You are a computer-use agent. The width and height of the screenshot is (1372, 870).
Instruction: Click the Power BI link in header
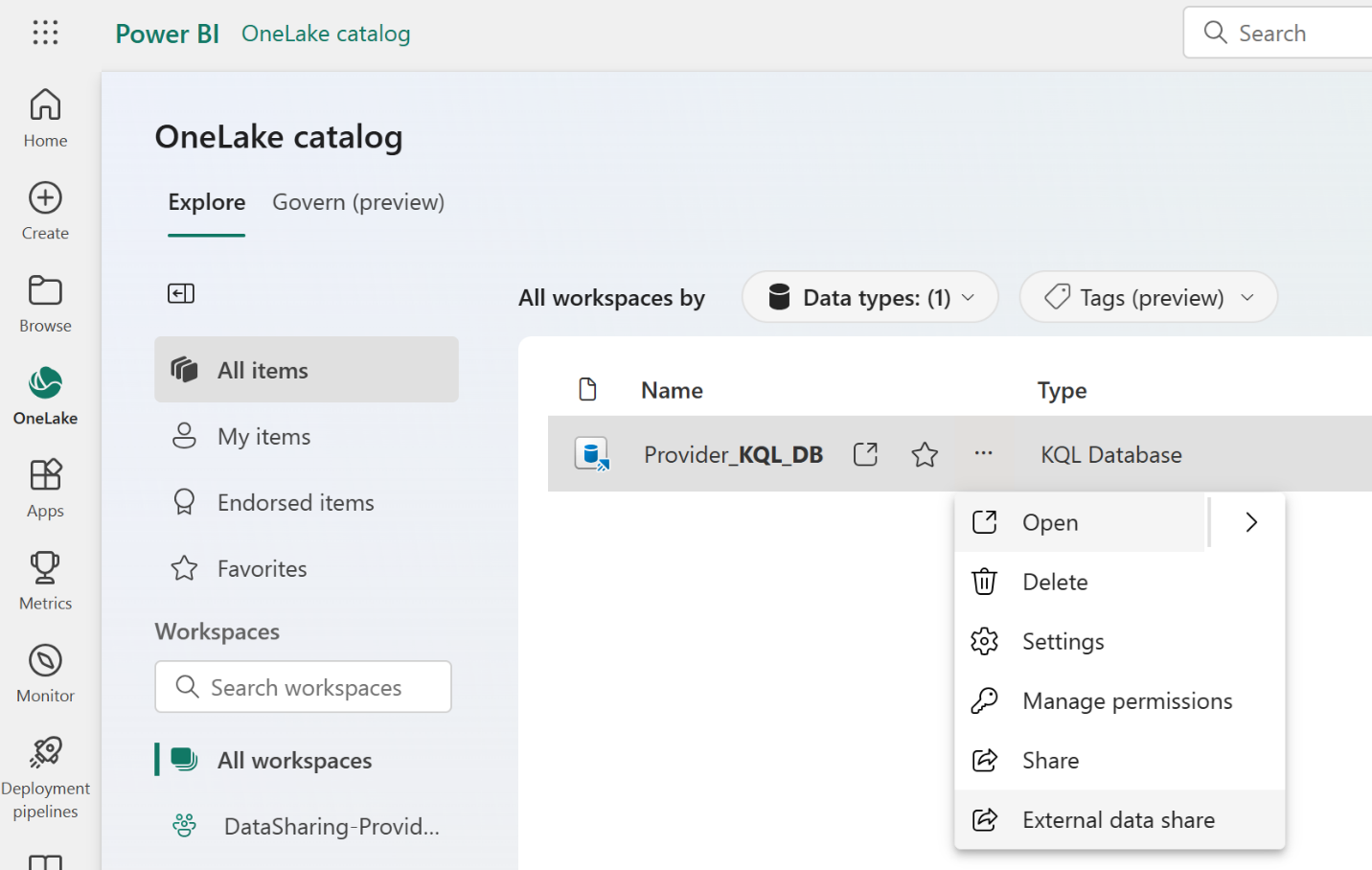point(167,34)
